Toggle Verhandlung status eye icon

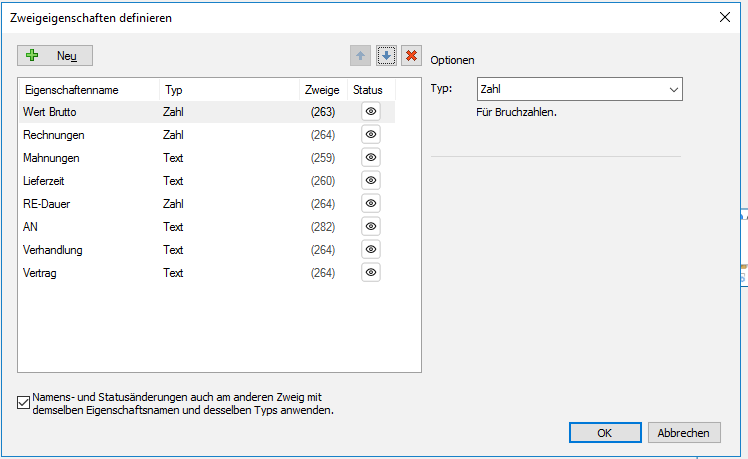(371, 250)
